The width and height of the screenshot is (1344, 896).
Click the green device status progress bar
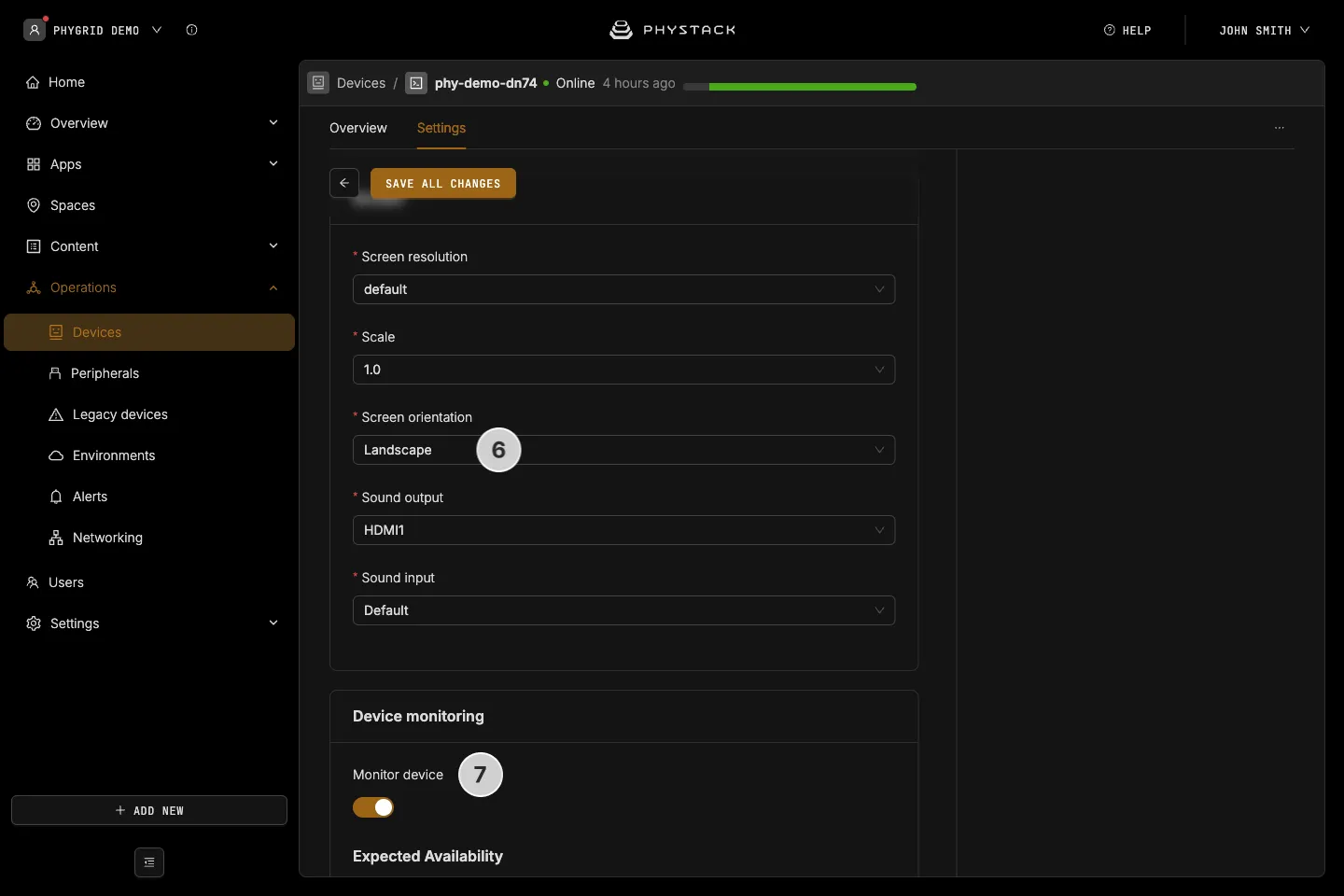pos(800,87)
